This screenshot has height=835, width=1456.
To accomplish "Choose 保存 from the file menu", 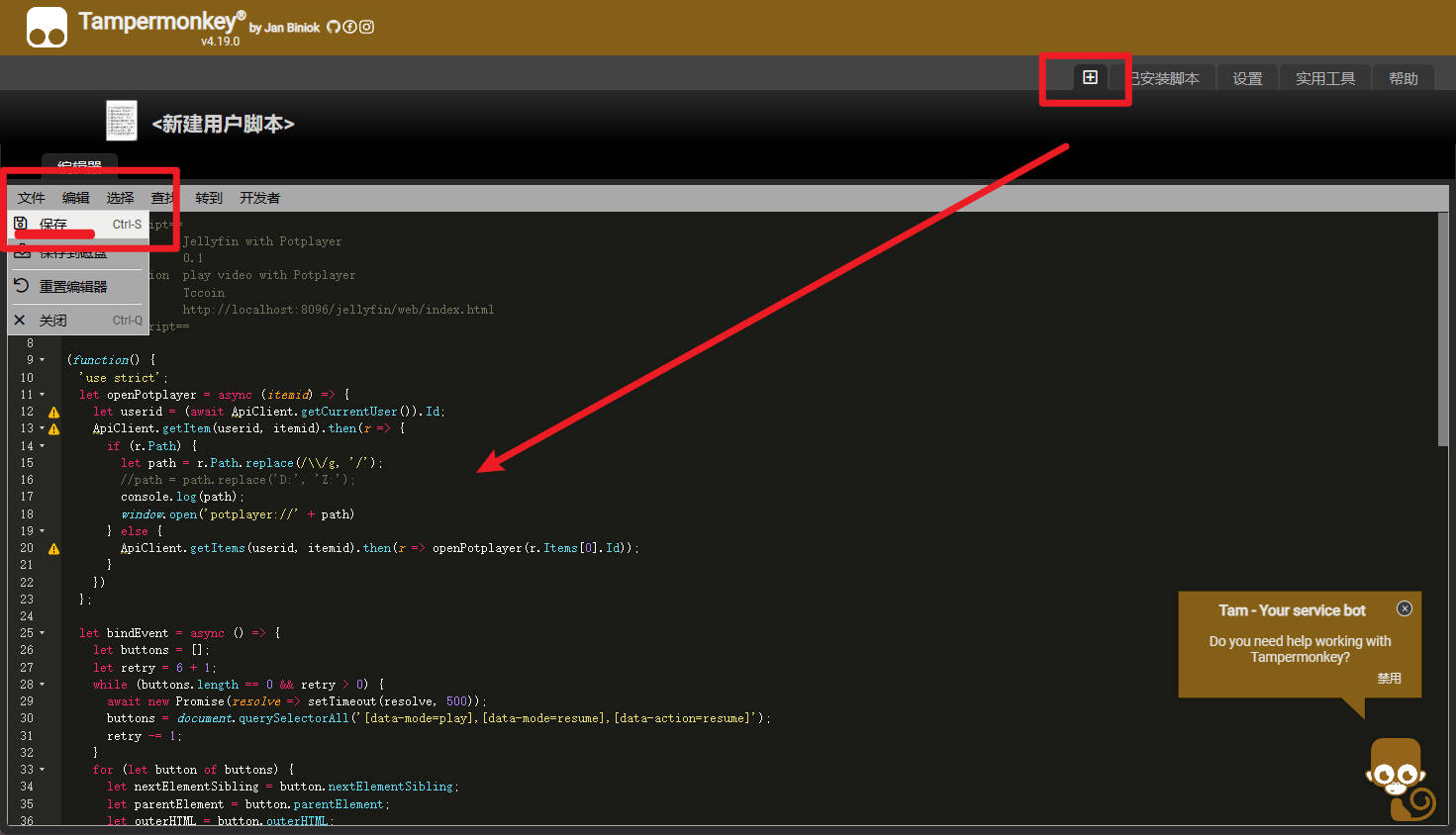I will point(78,225).
